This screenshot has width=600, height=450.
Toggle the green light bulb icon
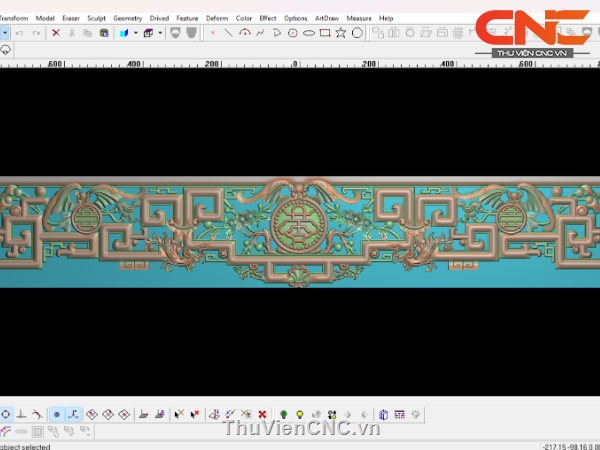click(283, 414)
